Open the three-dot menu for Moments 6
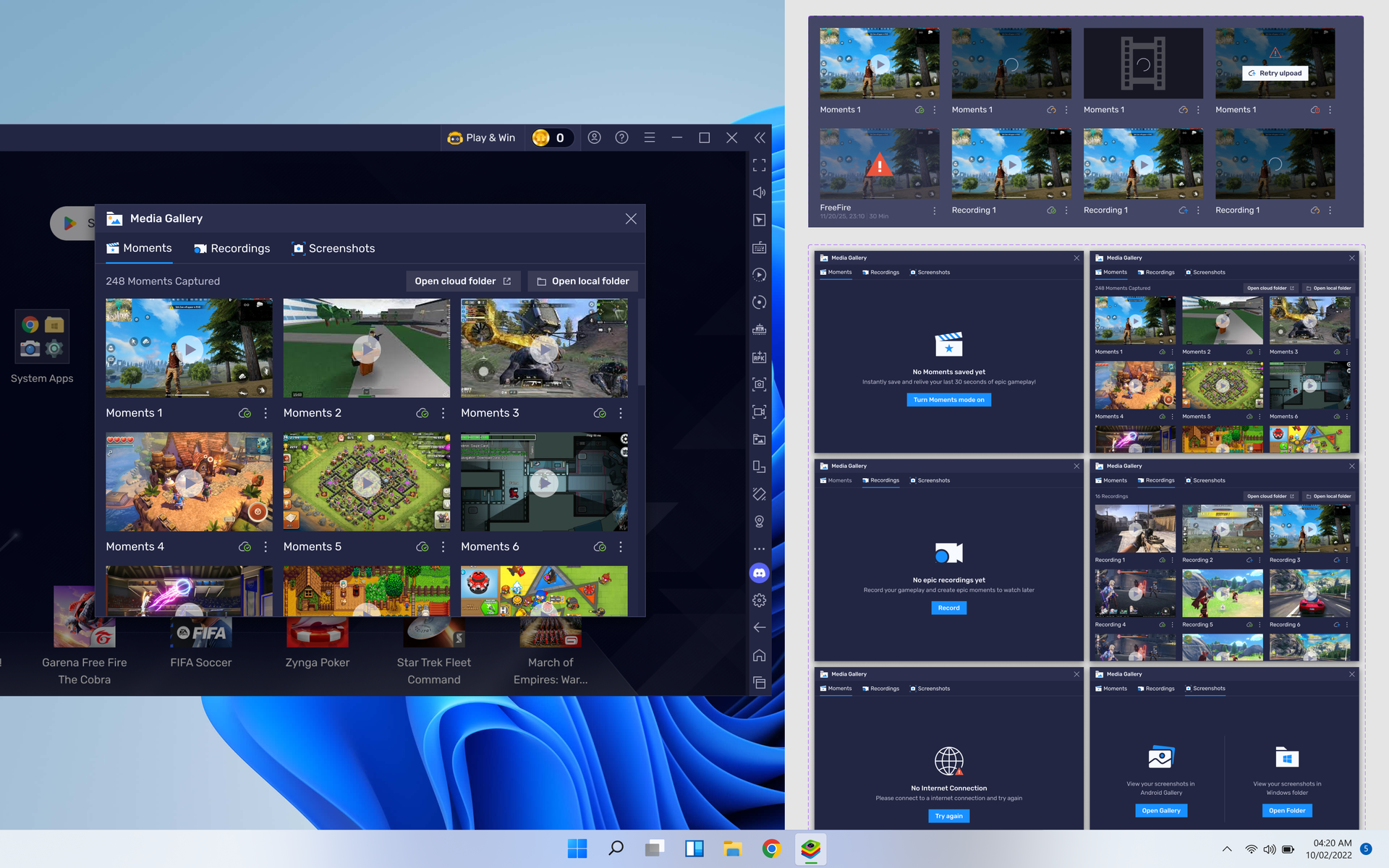This screenshot has width=1389, height=868. pos(621,547)
